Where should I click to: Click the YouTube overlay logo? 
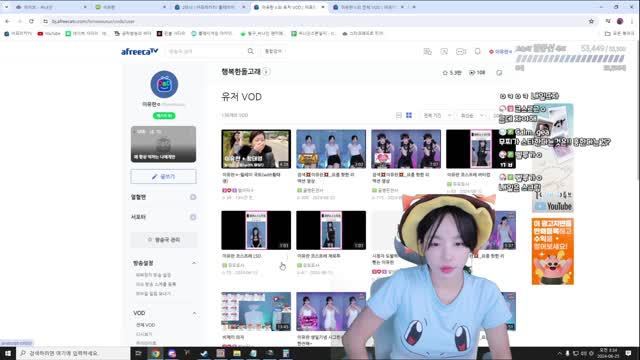553,207
